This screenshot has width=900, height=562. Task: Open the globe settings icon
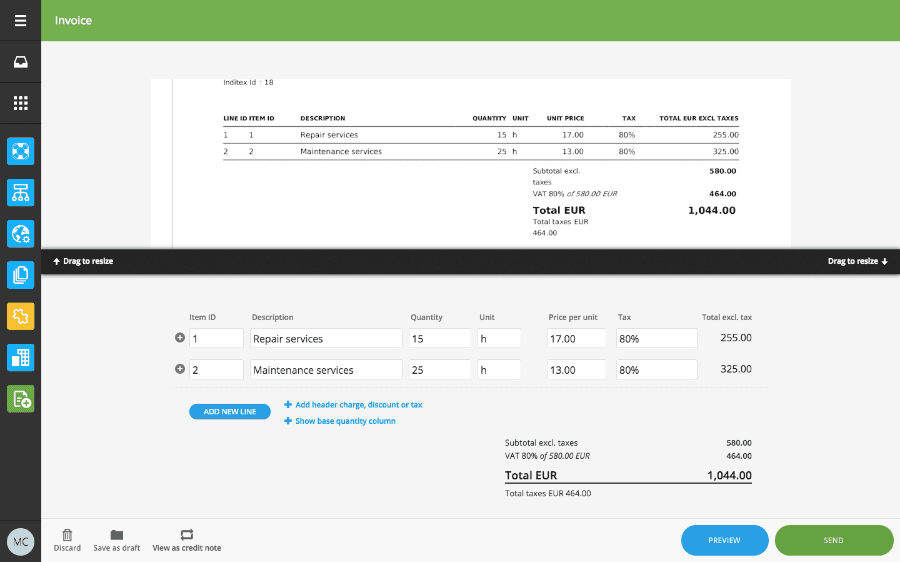(21, 234)
